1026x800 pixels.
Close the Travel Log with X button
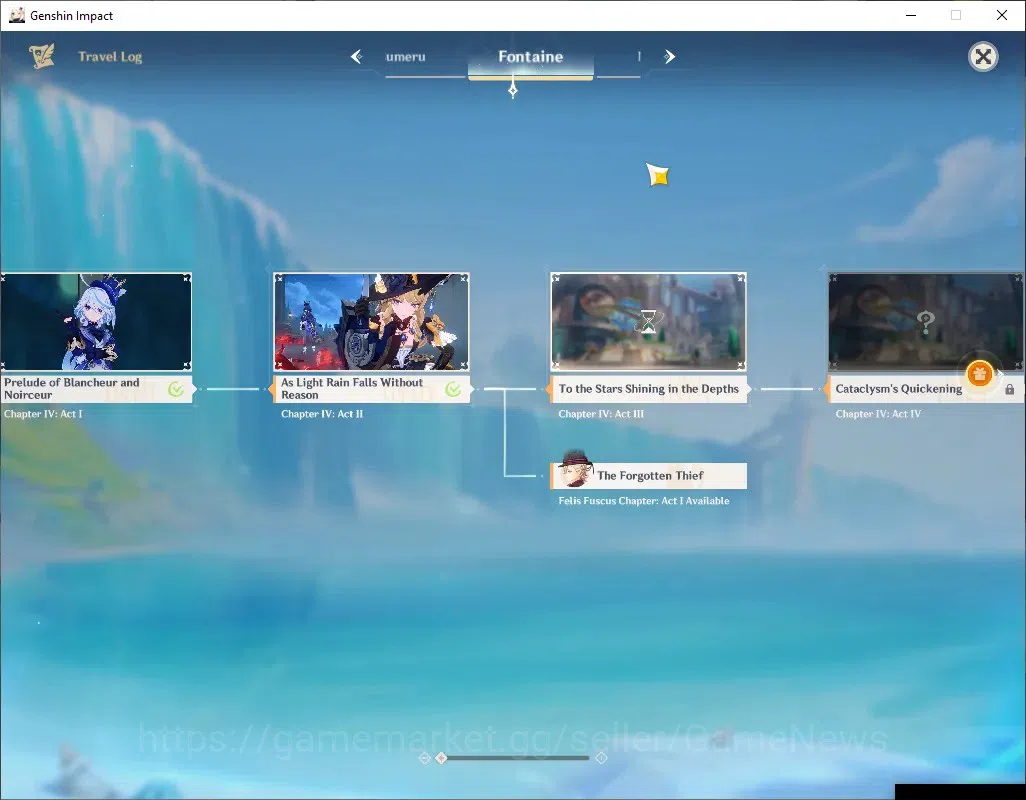click(x=983, y=57)
